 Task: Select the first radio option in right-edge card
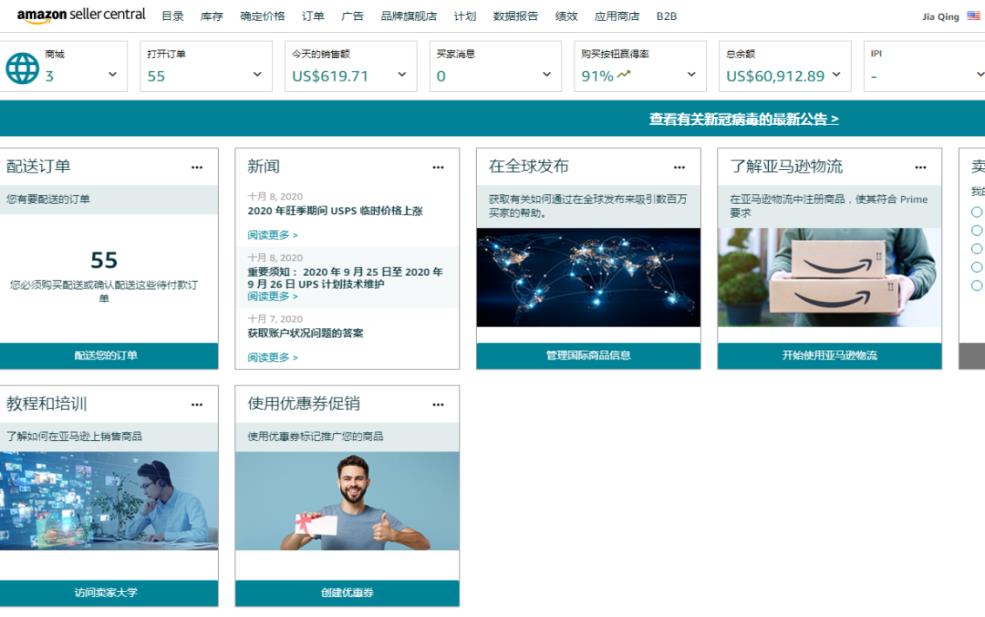coord(977,212)
